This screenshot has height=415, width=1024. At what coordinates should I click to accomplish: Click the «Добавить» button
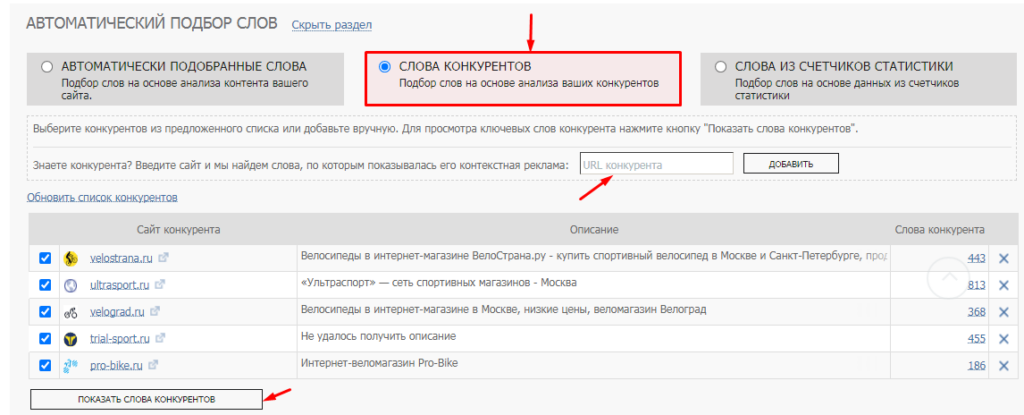point(791,164)
